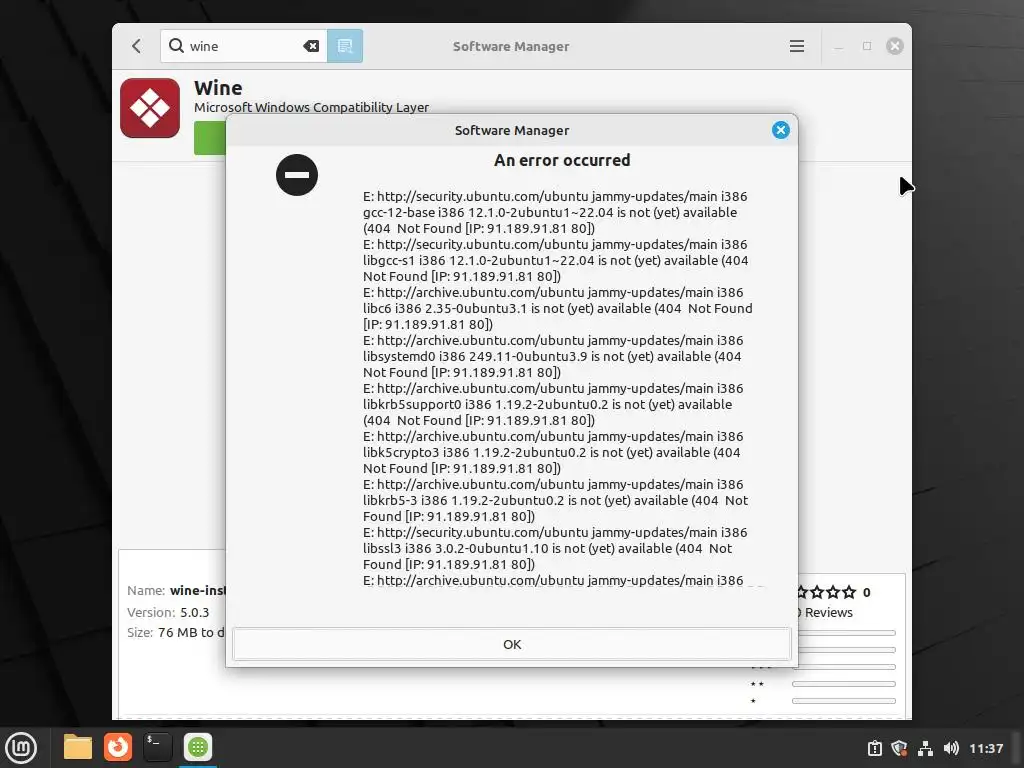This screenshot has width=1024, height=768.
Task: Clear the wine search text
Action: tap(311, 46)
